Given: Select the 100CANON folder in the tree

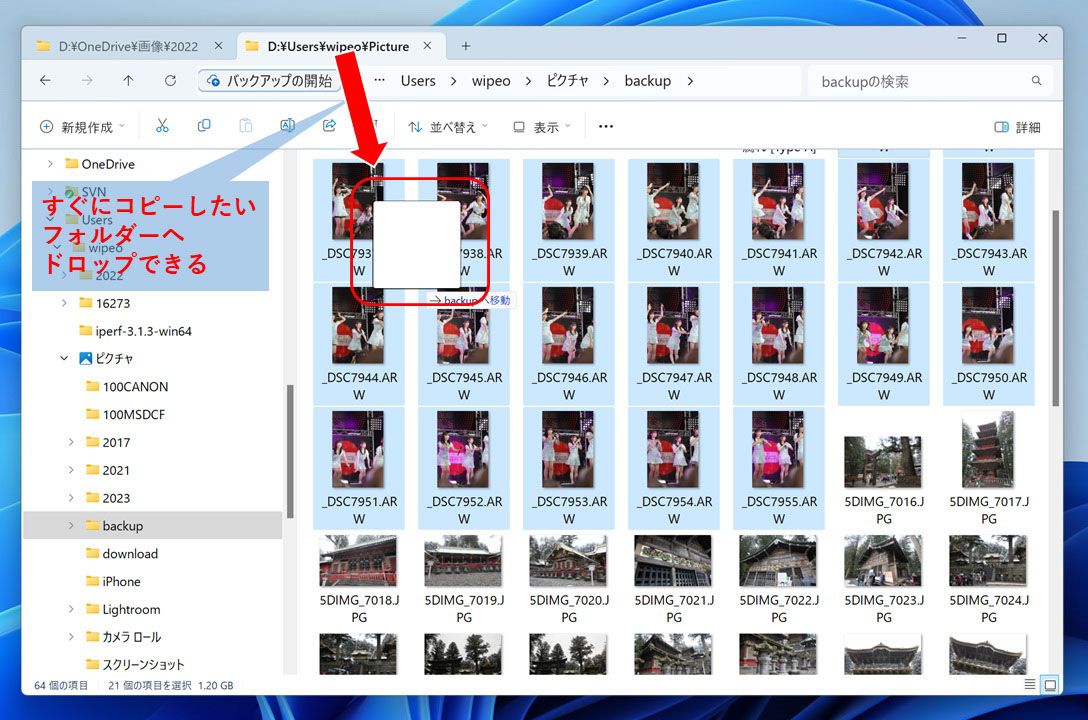Looking at the screenshot, I should click(135, 386).
